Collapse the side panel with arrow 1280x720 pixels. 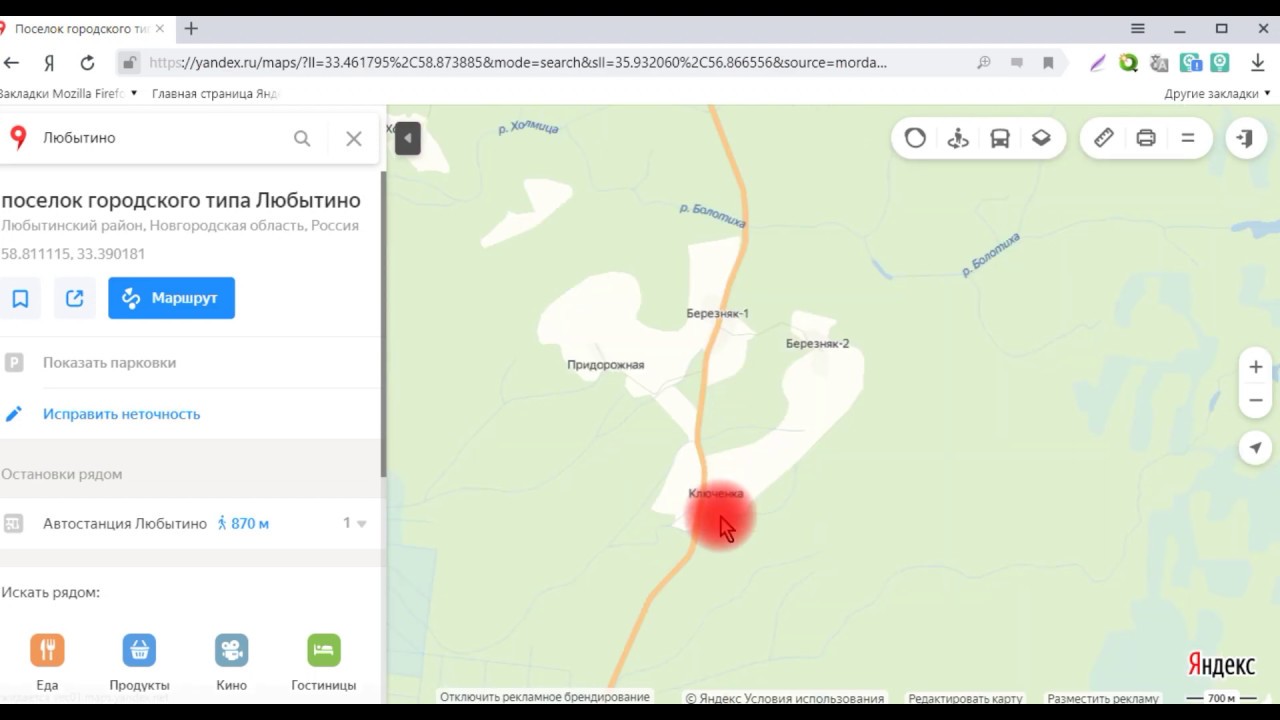tap(407, 138)
